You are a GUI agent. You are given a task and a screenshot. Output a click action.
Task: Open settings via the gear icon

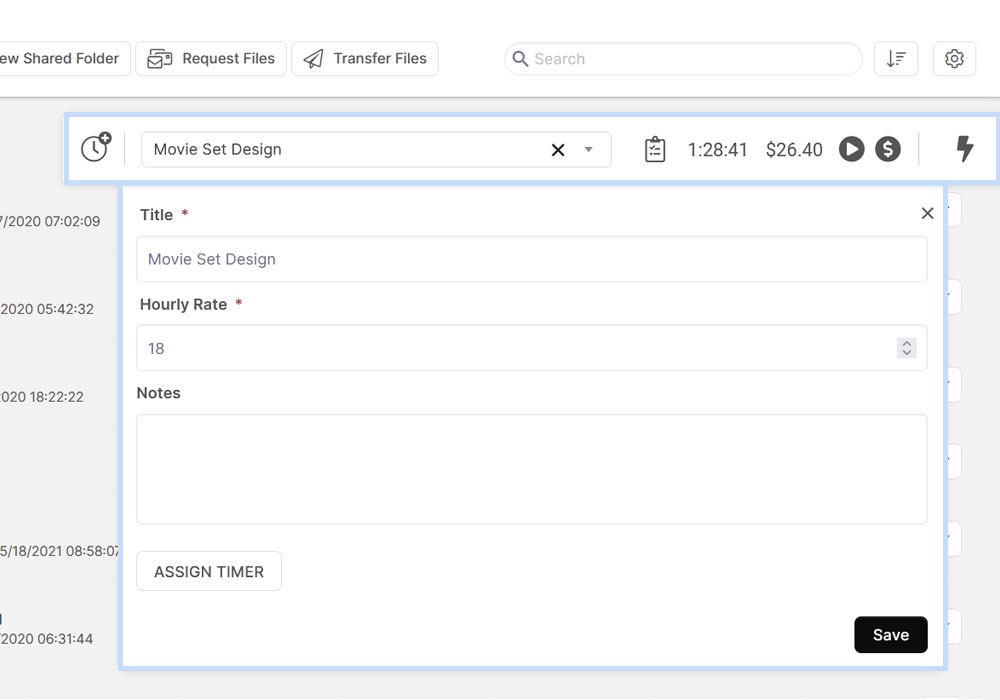954,59
